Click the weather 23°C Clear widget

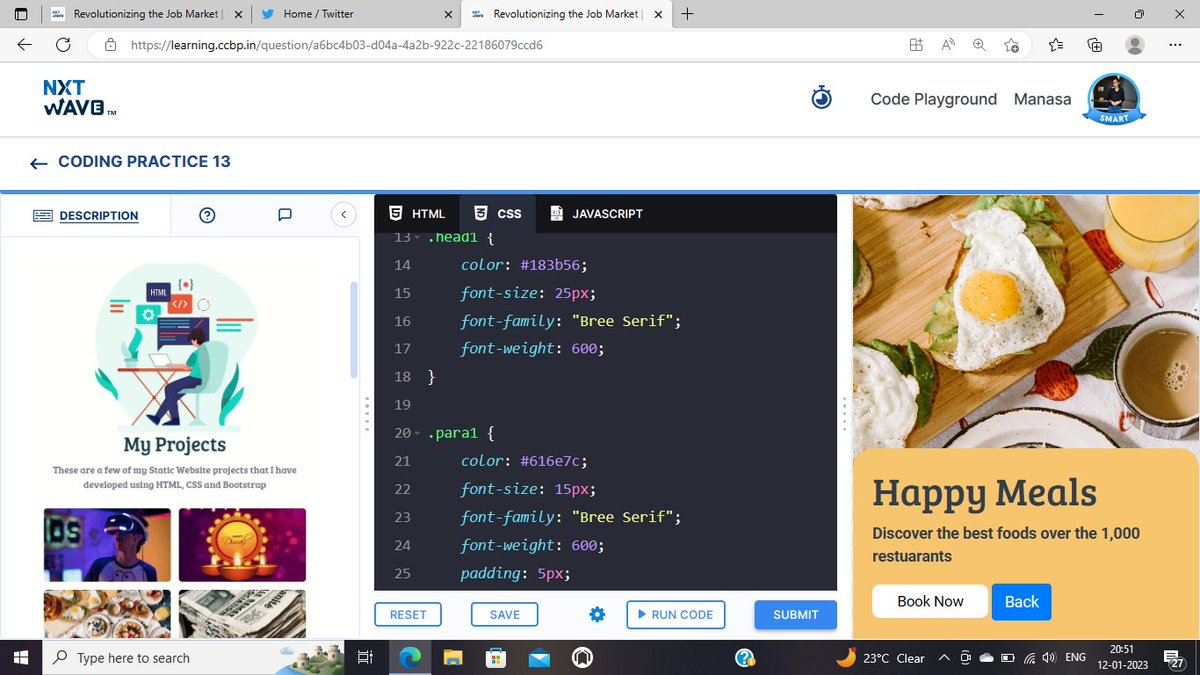click(x=880, y=658)
